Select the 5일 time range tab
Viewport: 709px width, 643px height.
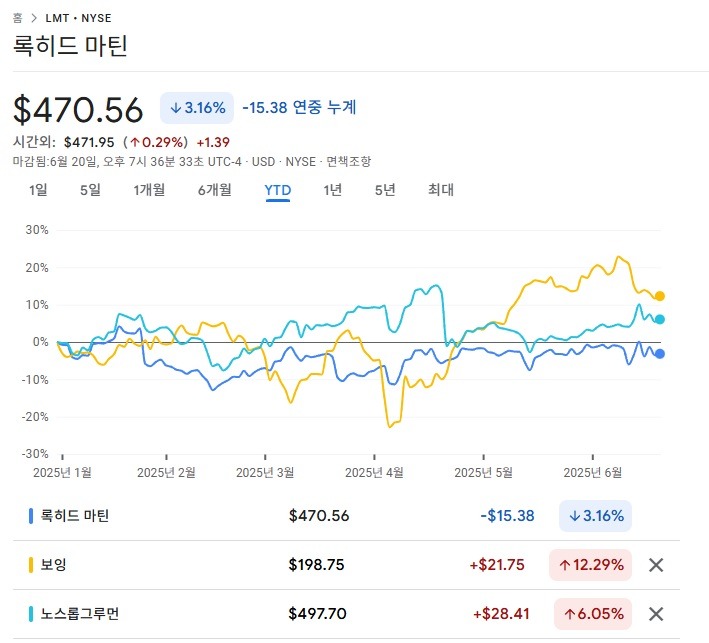tap(90, 190)
